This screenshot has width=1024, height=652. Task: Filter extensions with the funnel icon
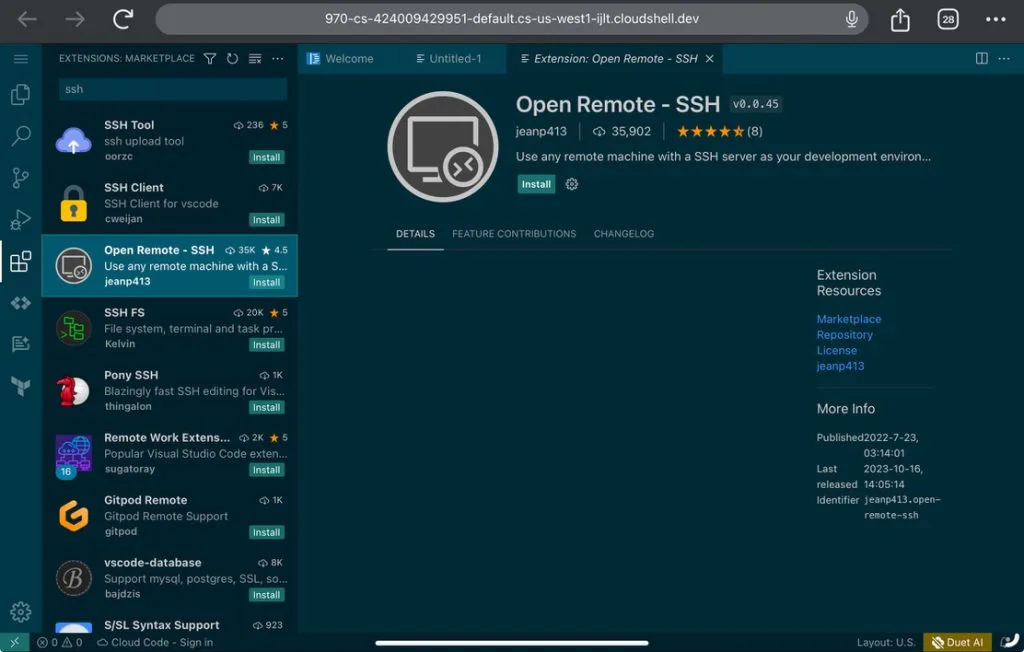pyautogui.click(x=210, y=59)
